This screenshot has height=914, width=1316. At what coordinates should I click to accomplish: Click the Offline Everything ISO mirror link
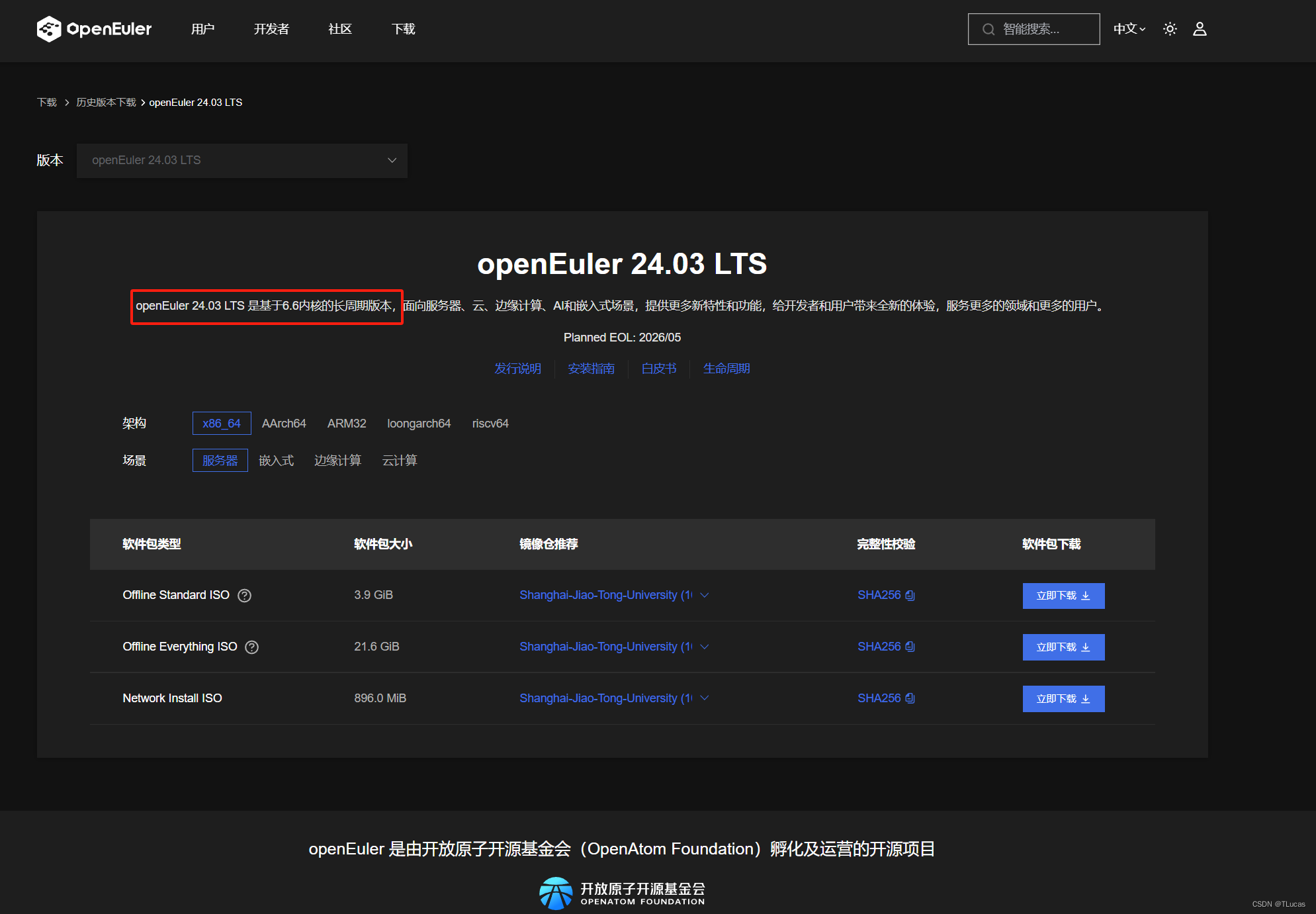click(x=606, y=647)
